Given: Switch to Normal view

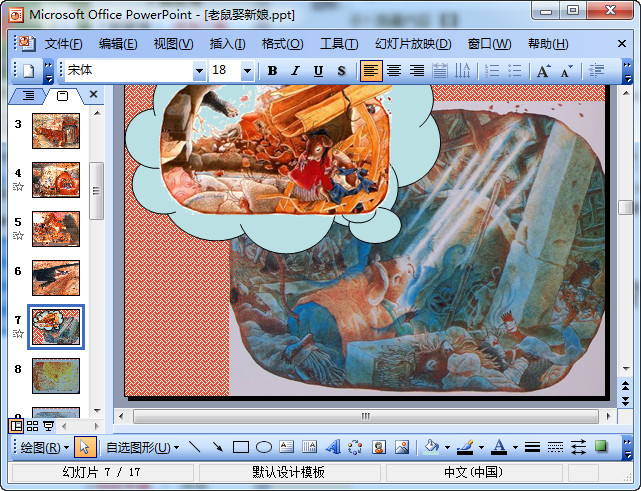Looking at the screenshot, I should [16, 426].
